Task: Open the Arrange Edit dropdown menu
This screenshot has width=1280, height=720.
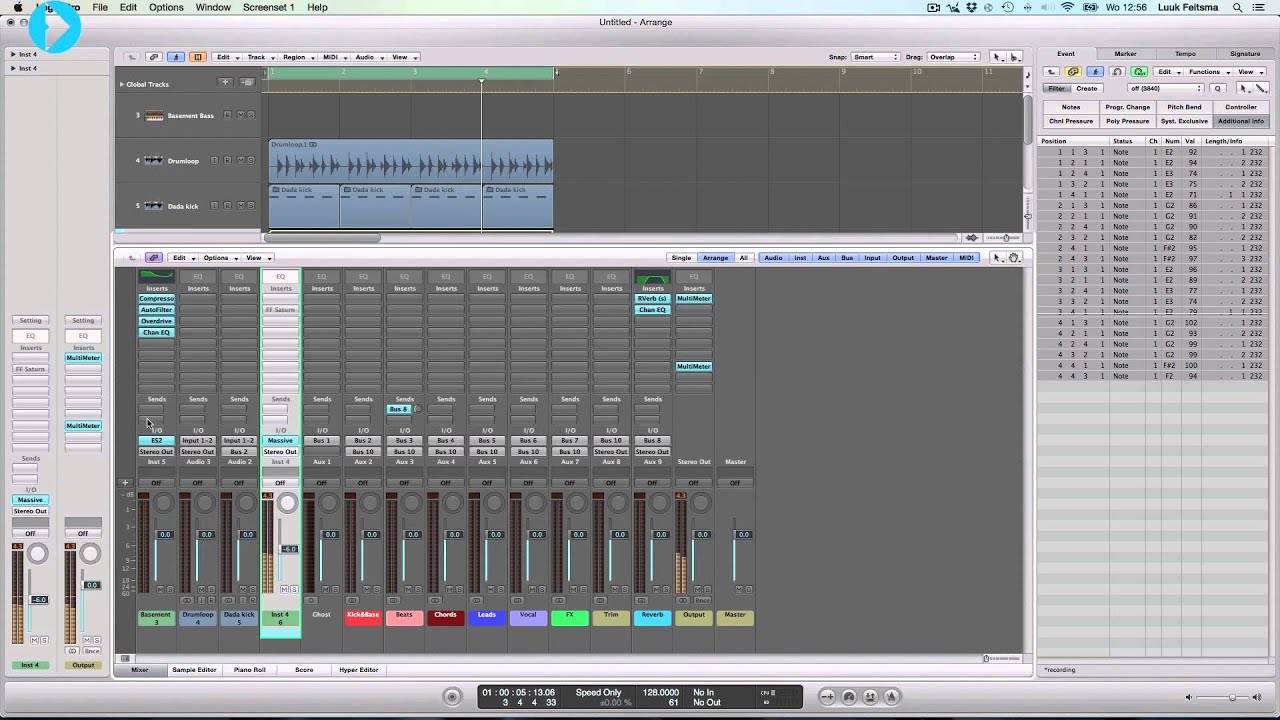Action: [x=226, y=57]
